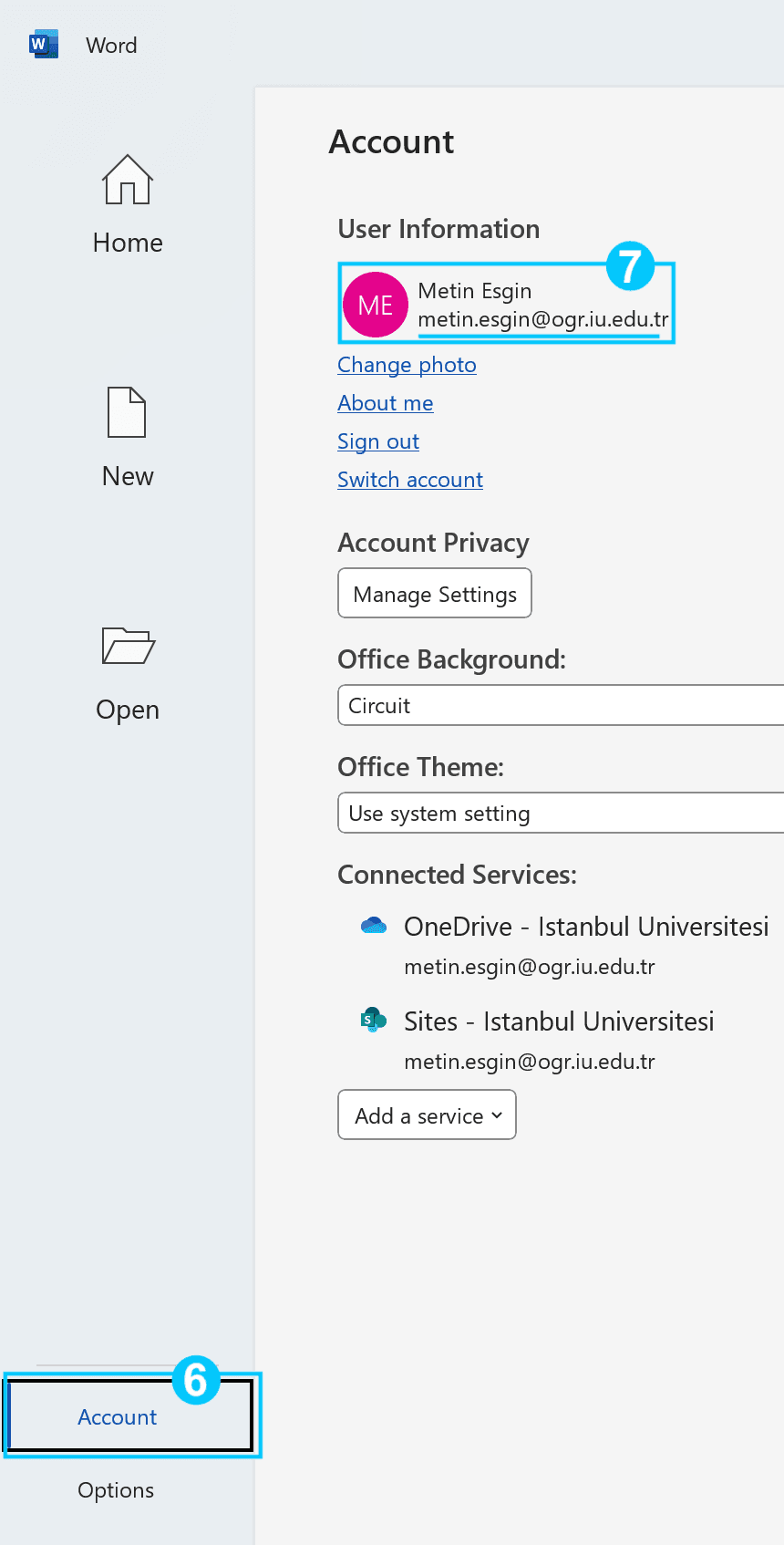Switch to the Account tab

129,1415
